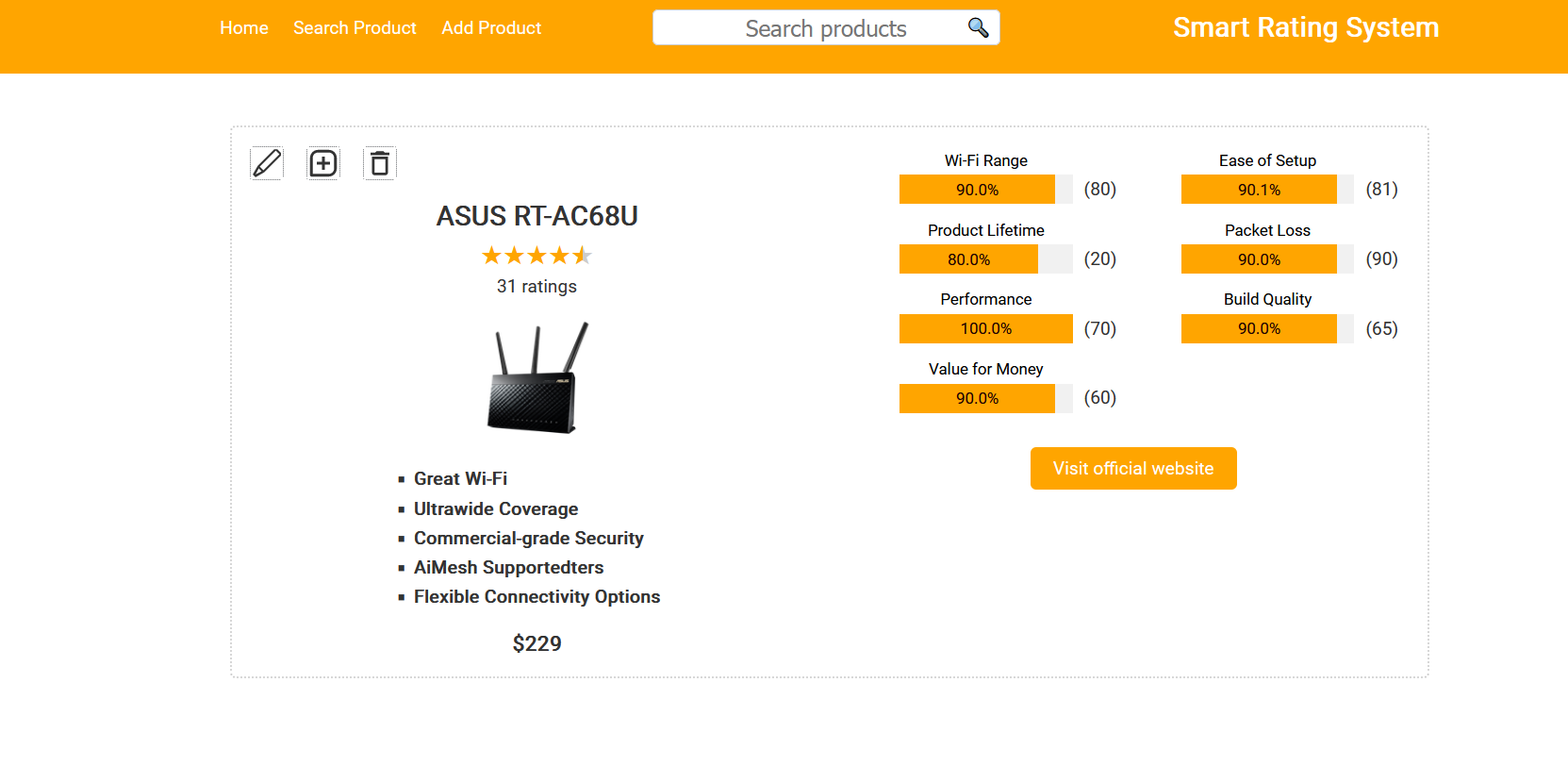Click the (60) Value for Money count
Image resolution: width=1568 pixels, height=766 pixels.
point(1100,397)
